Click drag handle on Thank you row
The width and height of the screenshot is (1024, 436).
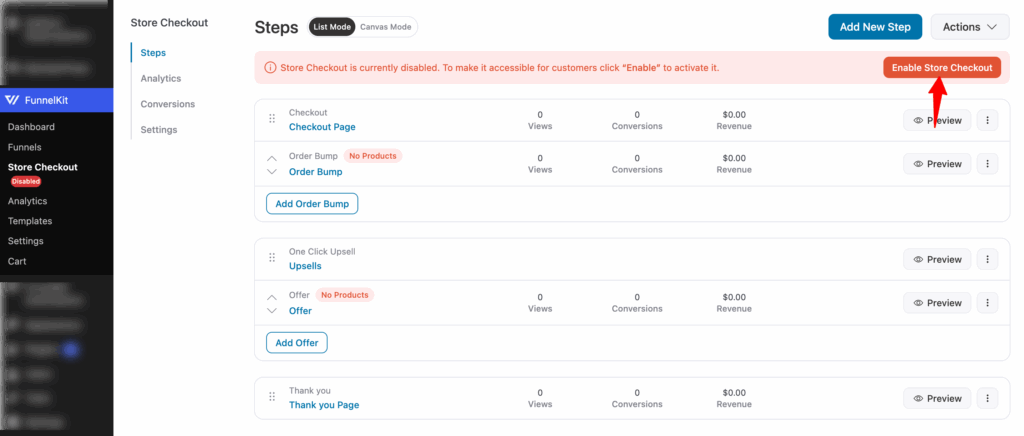pyautogui.click(x=272, y=397)
